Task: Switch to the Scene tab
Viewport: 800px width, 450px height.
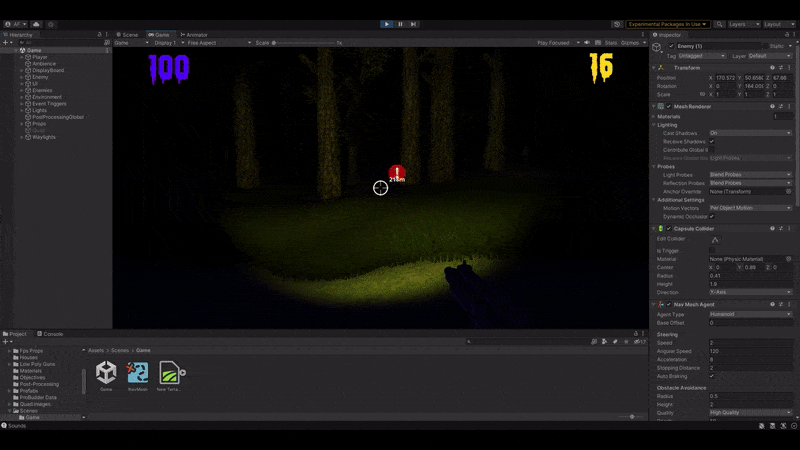Action: pos(127,35)
